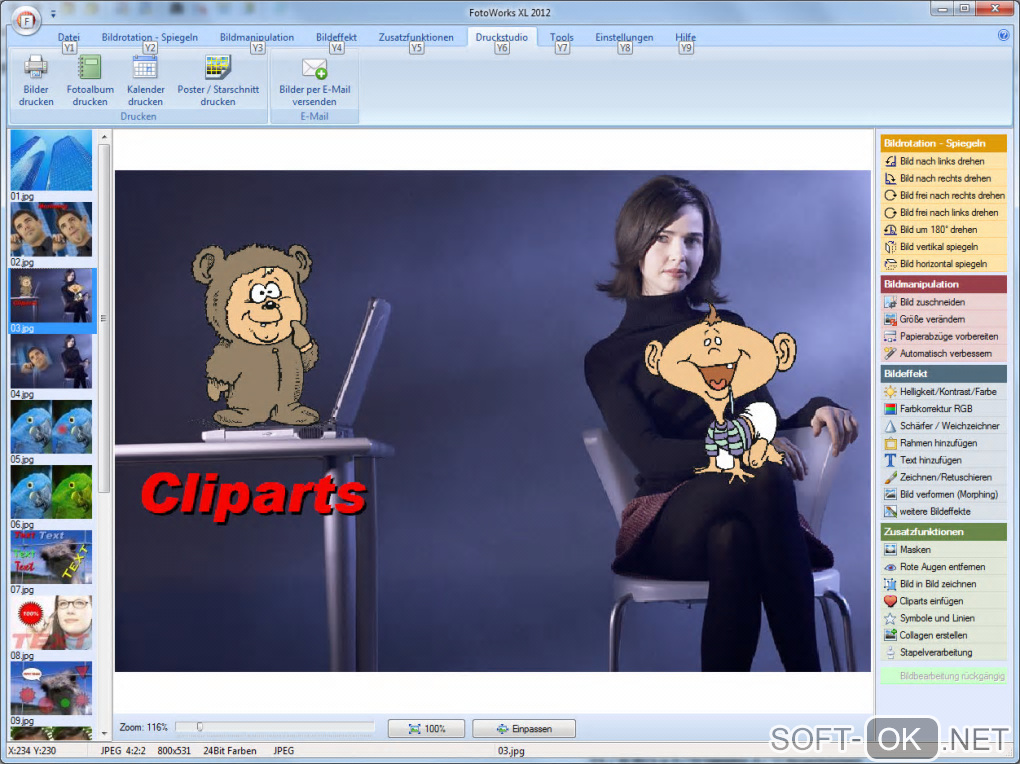1020x764 pixels.
Task: Flip image with Bild horizontal spiegeln
Action: [x=943, y=264]
